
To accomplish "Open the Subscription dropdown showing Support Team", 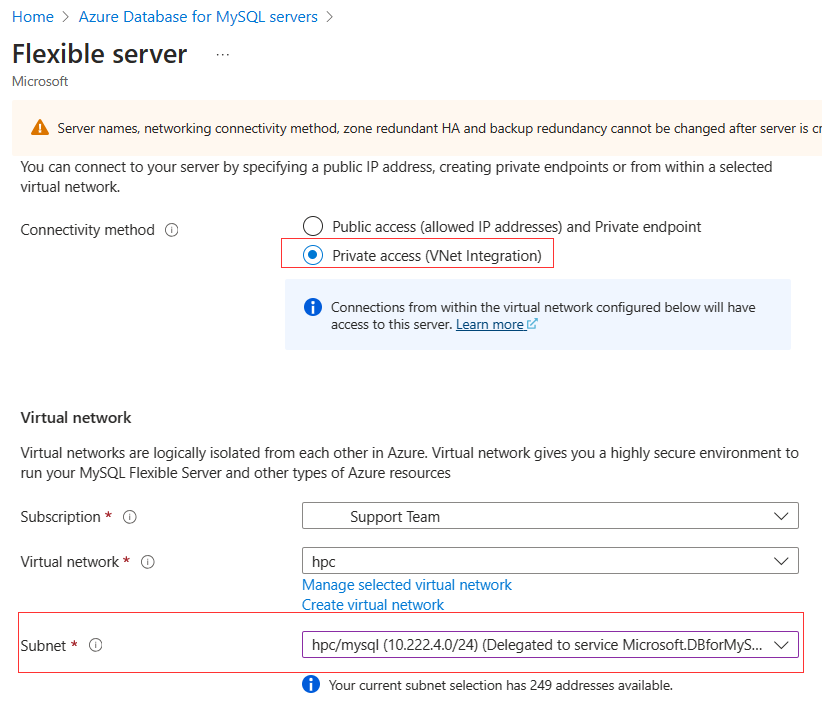I will coord(550,516).
